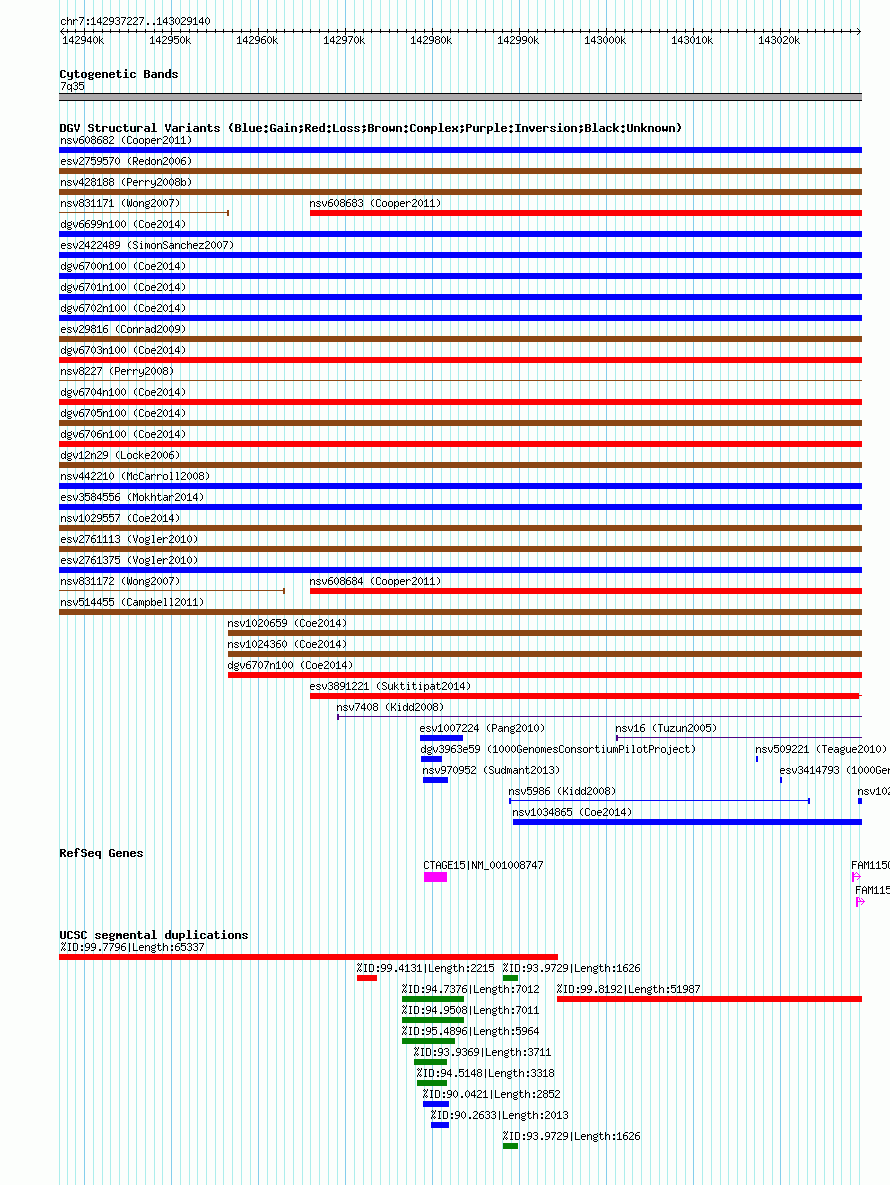
Task: Select nsv970952 (Sudmant2013) label
Action: tap(491, 771)
